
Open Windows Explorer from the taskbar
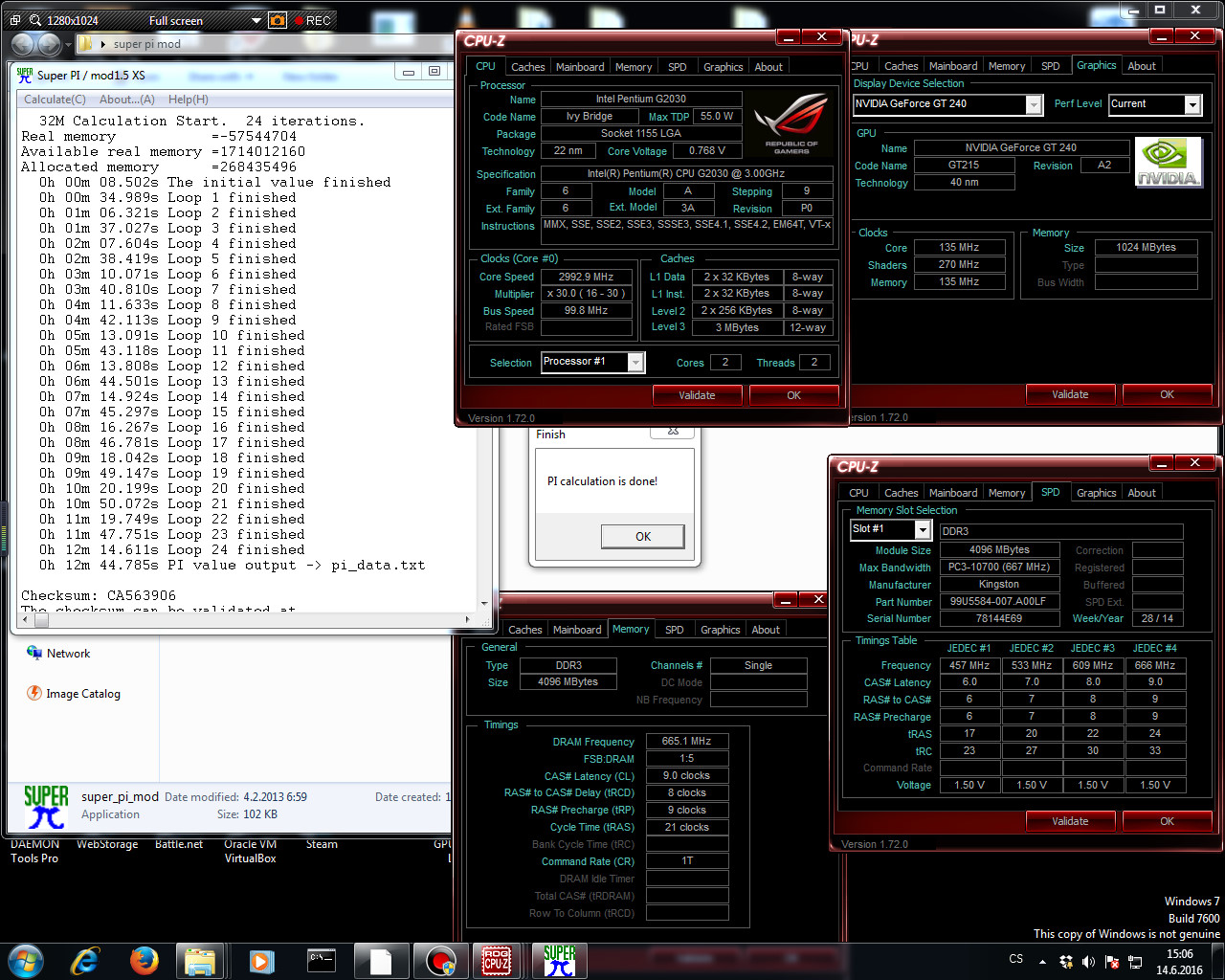[200, 961]
